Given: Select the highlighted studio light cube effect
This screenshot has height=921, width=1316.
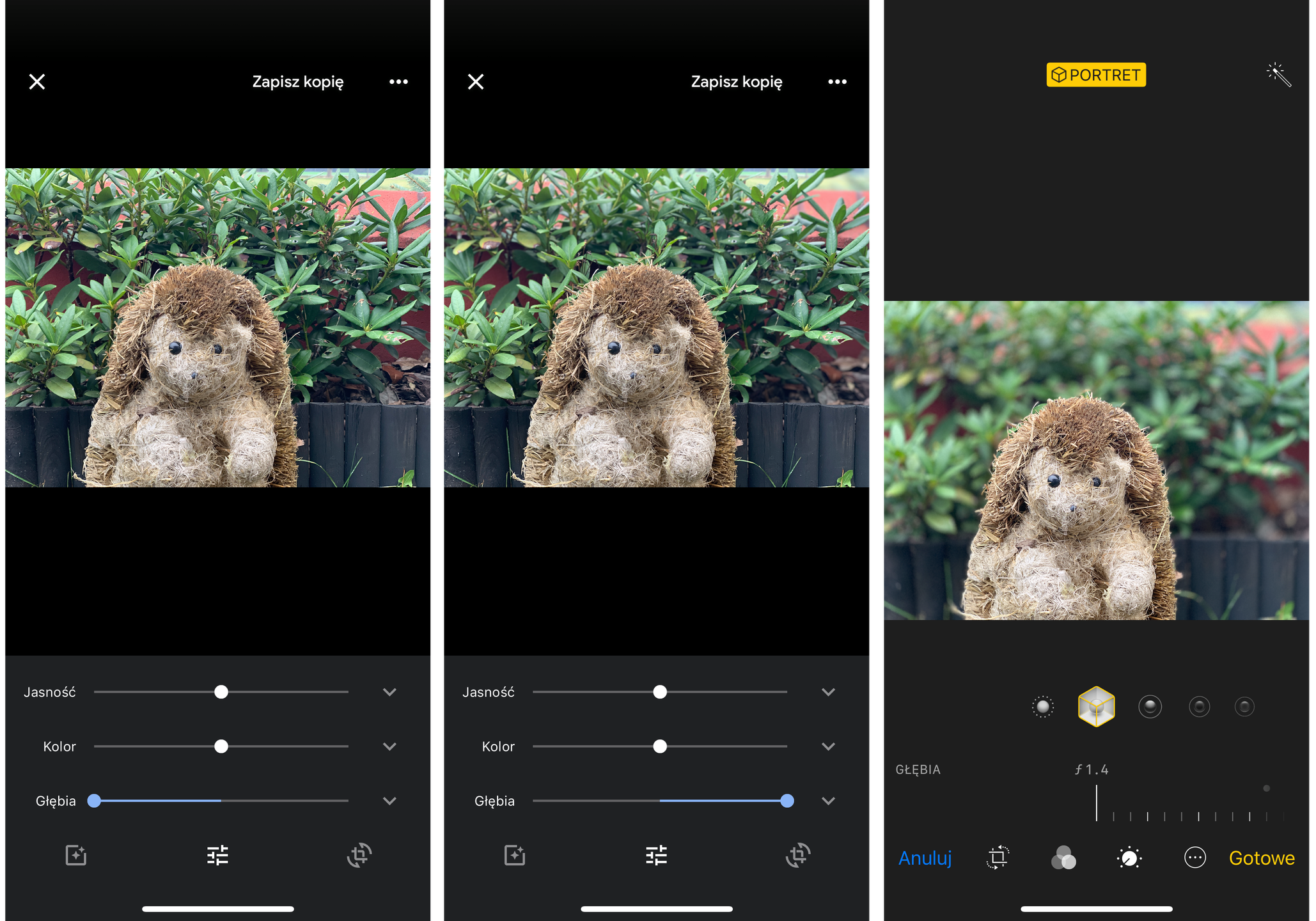Looking at the screenshot, I should (1096, 707).
